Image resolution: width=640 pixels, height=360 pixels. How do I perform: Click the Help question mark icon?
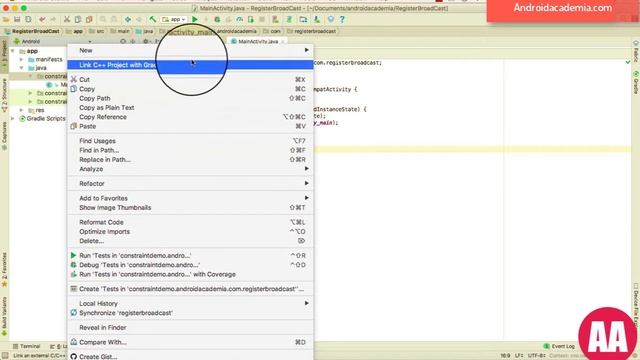click(342, 19)
